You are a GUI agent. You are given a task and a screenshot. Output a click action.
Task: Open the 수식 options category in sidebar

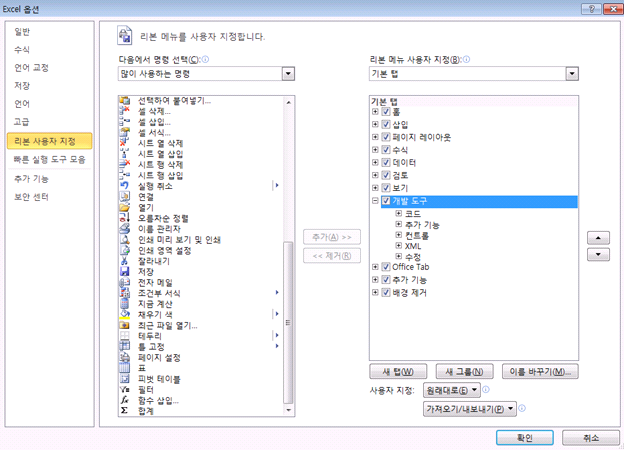coord(22,50)
